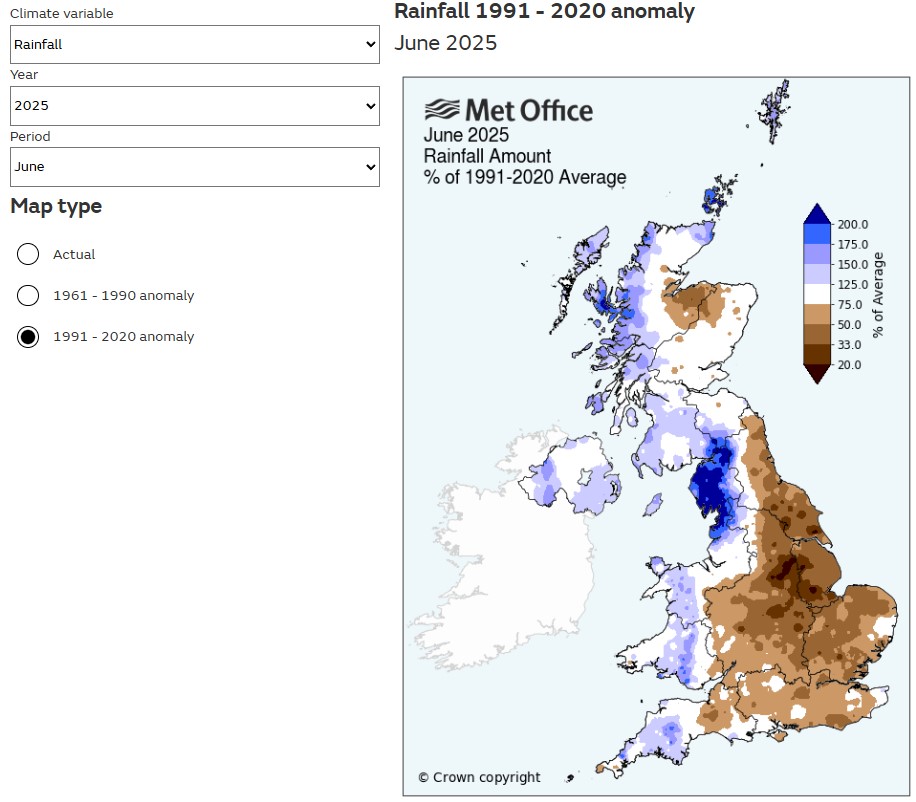The height and width of the screenshot is (802, 916).
Task: Click the Rainfall 1991 - 2020 anomaly heading
Action: click(x=544, y=12)
